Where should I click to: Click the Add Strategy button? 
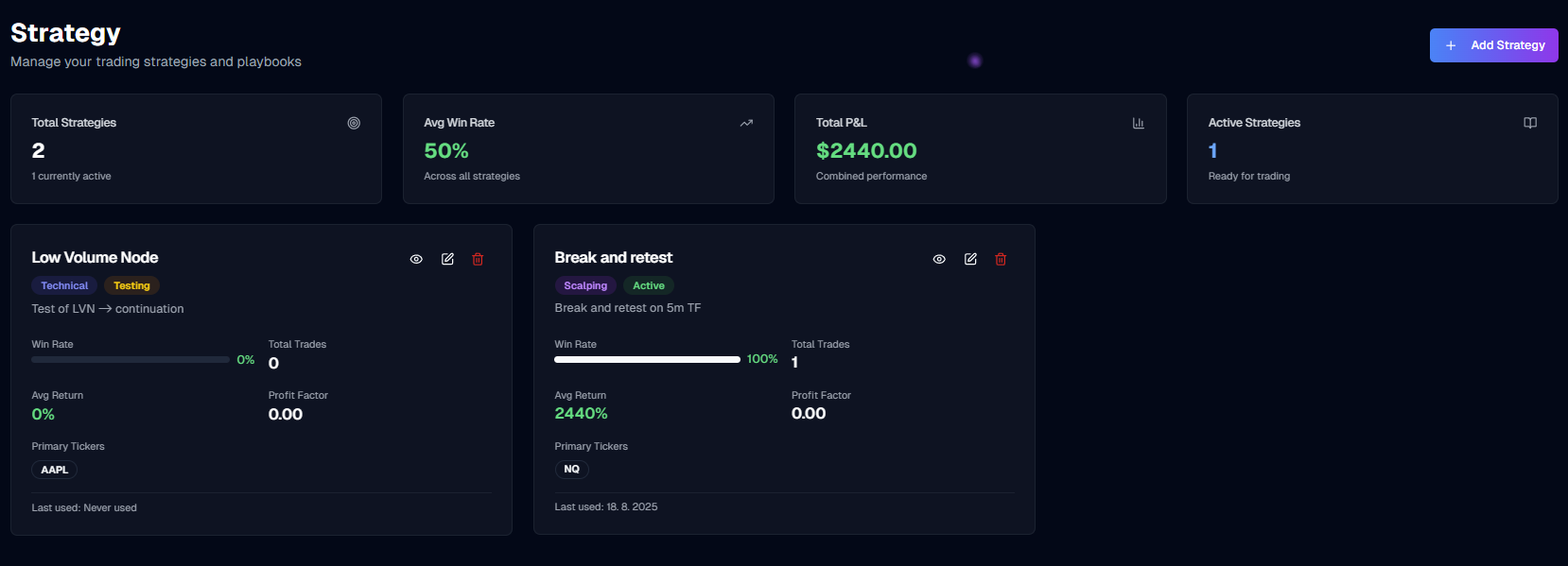[x=1493, y=45]
